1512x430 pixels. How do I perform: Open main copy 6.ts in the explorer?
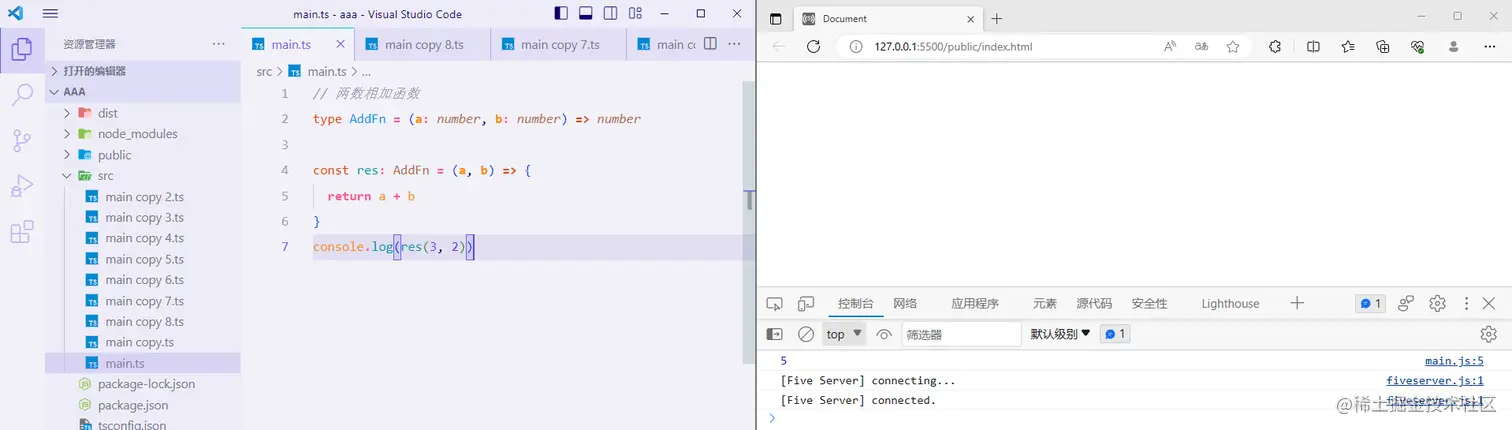point(142,280)
